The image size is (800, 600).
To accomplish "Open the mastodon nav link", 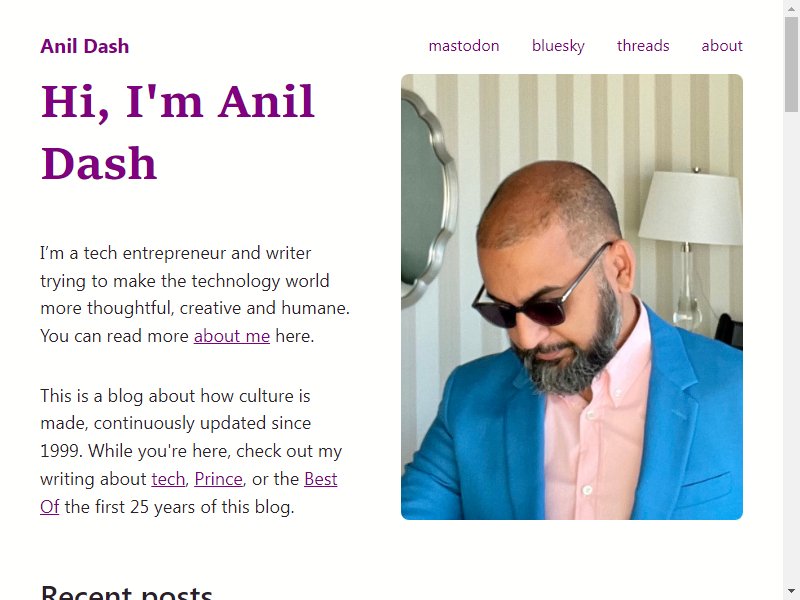I will click(x=464, y=46).
